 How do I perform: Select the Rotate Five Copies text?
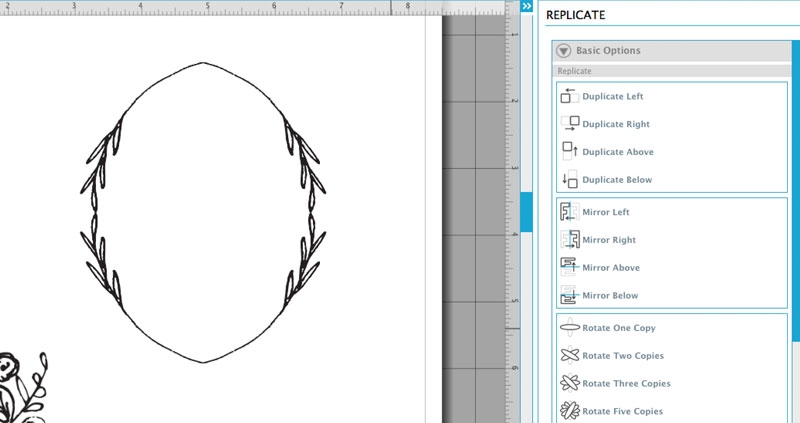(622, 411)
